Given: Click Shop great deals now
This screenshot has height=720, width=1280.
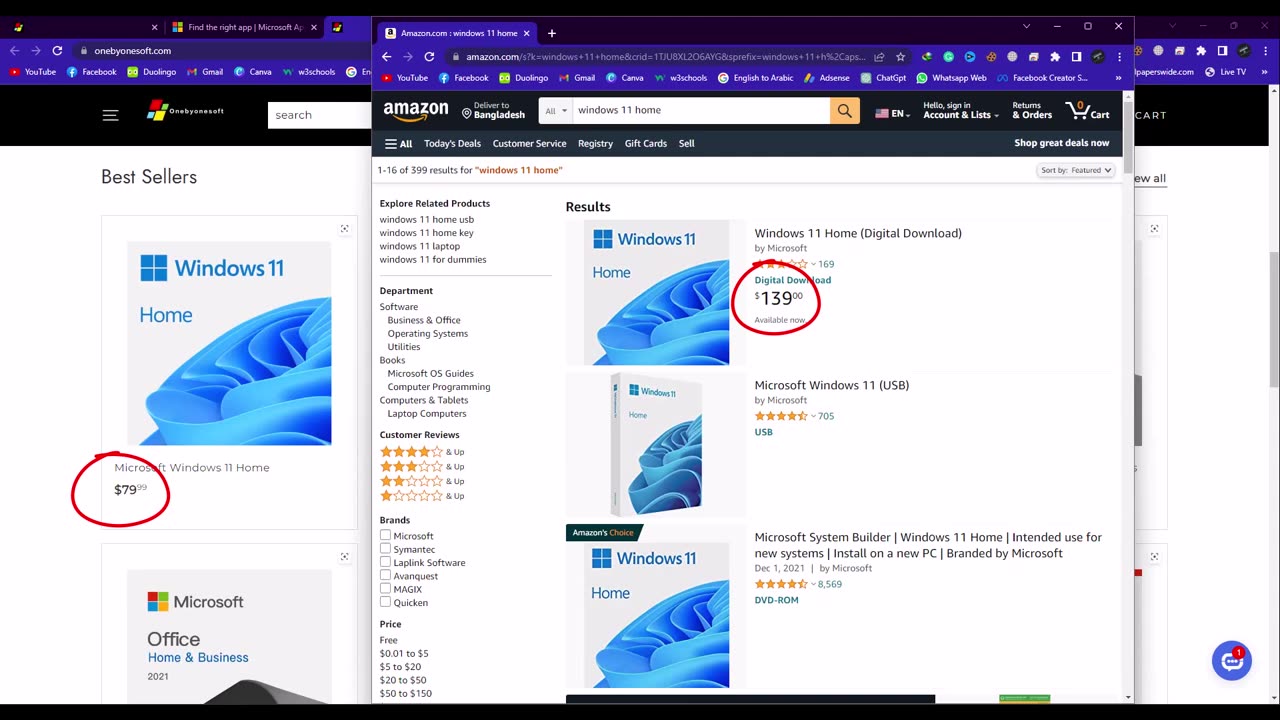Looking at the screenshot, I should [1062, 143].
